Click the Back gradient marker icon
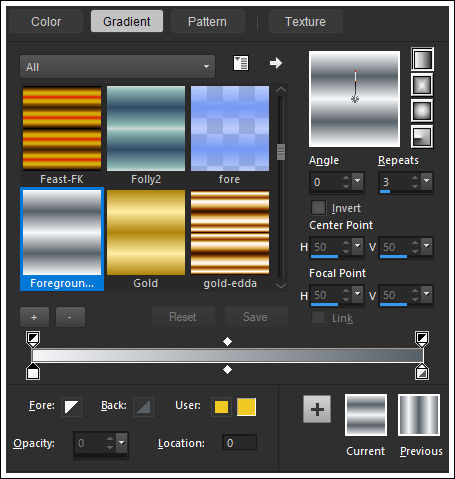This screenshot has width=455, height=479. coord(144,407)
